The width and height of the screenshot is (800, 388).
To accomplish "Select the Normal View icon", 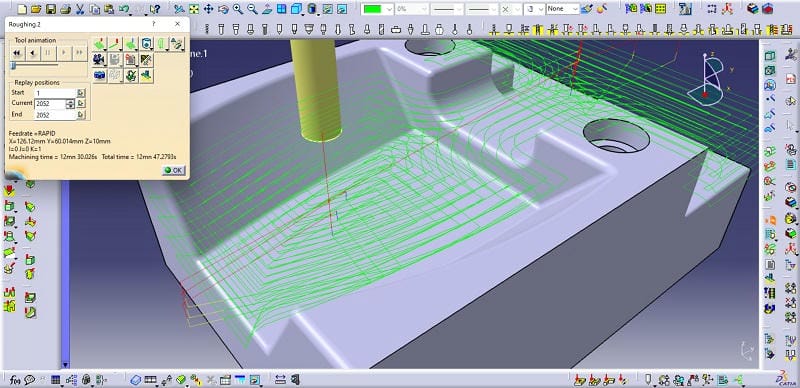I will click(267, 9).
